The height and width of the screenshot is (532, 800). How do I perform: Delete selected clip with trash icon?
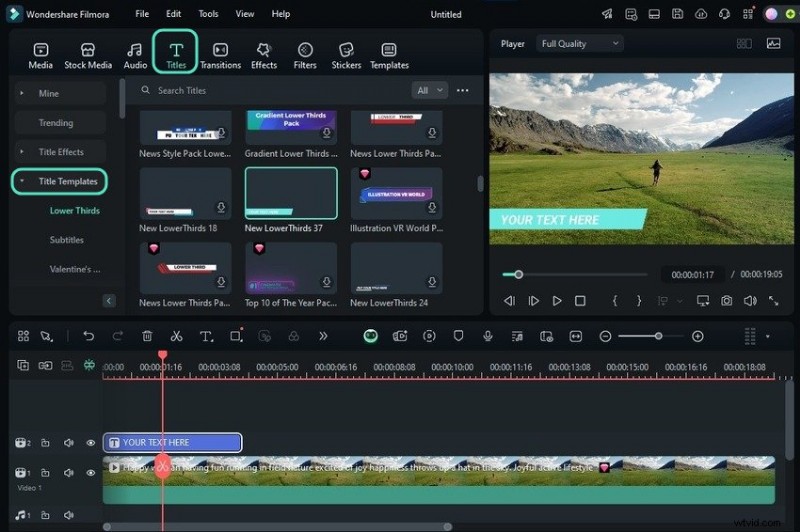pyautogui.click(x=147, y=337)
